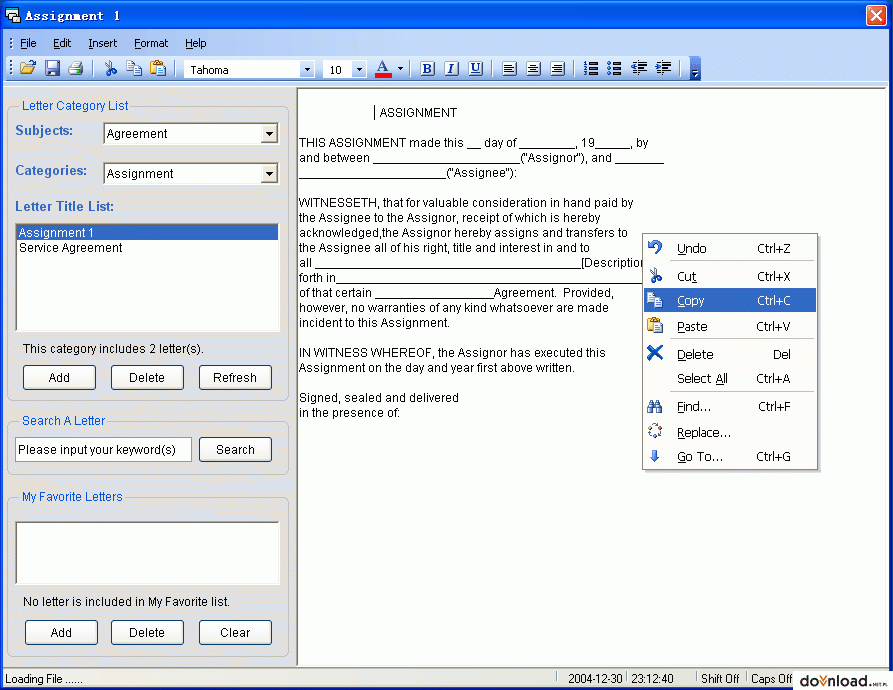Viewport: 893px width, 690px height.
Task: Apply numbered list formatting
Action: click(x=591, y=69)
